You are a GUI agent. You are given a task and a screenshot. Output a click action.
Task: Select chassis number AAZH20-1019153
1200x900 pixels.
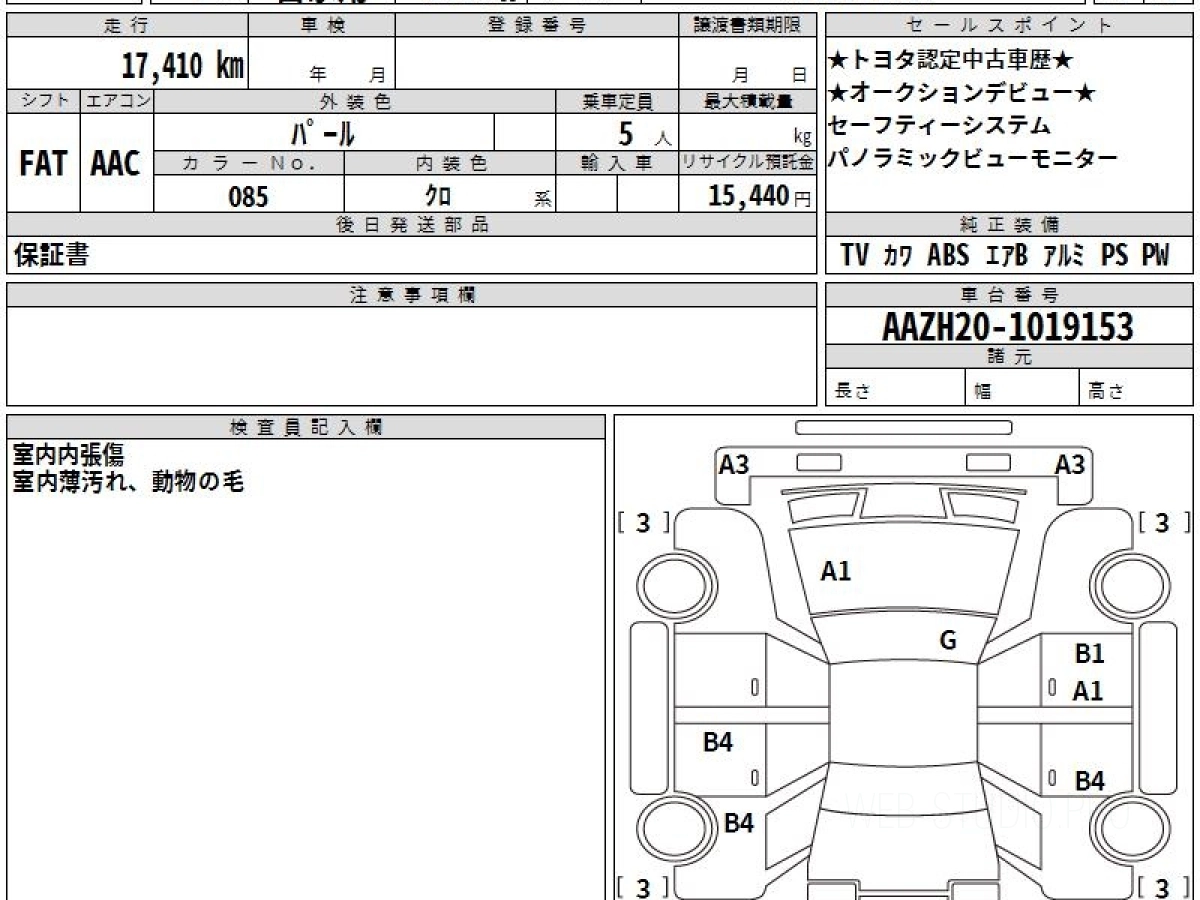1008,327
